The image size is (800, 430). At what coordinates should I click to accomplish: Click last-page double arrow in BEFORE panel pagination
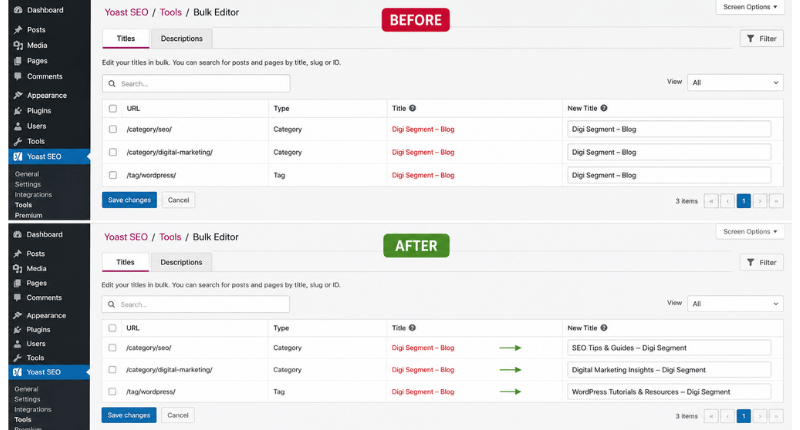tap(777, 201)
